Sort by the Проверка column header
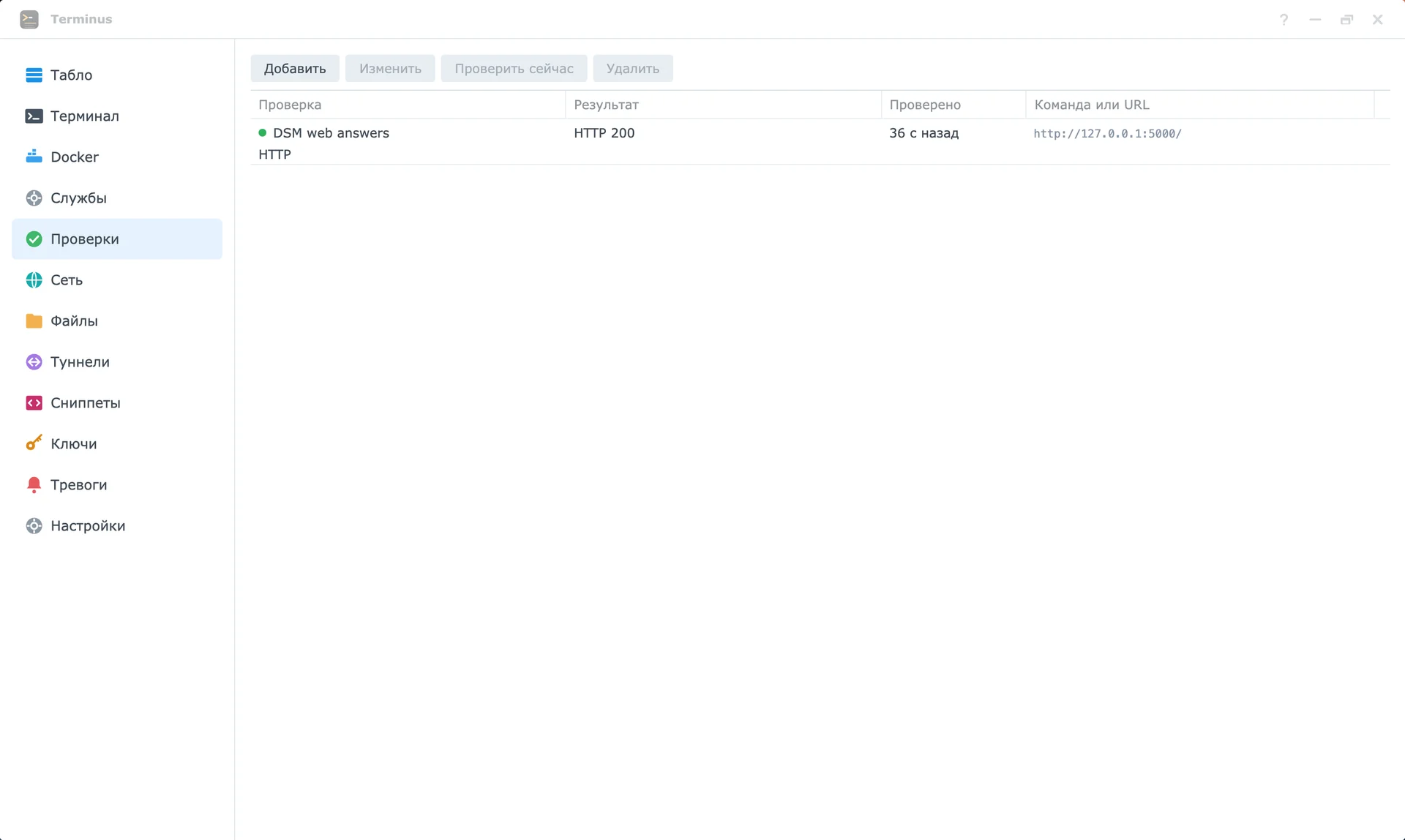This screenshot has width=1405, height=840. (408, 105)
